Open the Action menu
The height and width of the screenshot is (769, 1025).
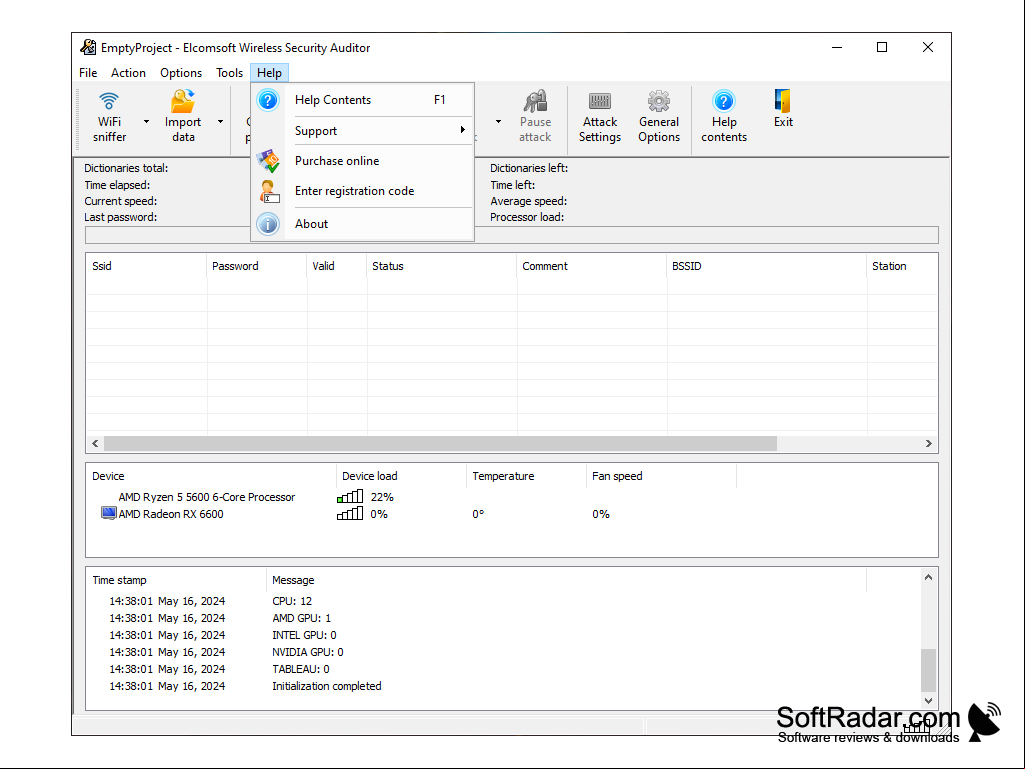pos(128,73)
